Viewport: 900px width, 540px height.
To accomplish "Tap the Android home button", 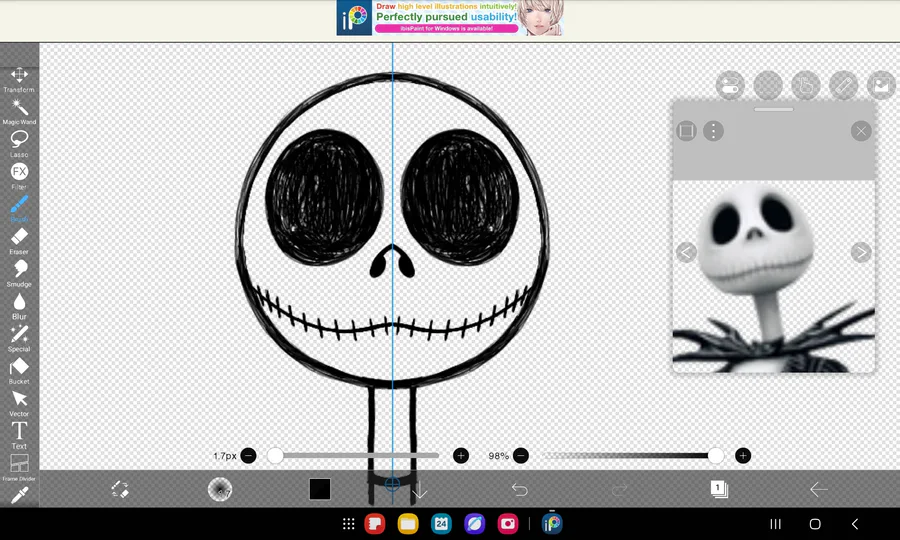I will coord(815,523).
